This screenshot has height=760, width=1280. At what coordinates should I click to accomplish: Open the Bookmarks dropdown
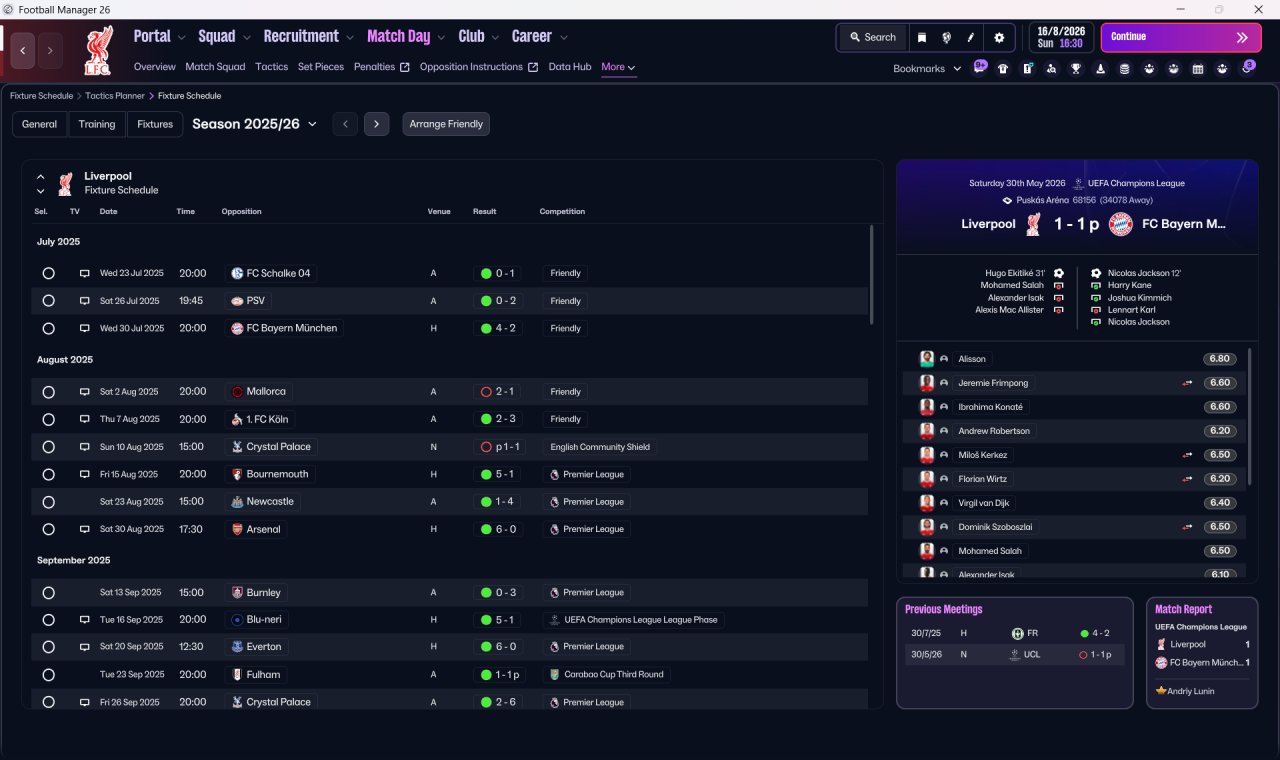tap(927, 68)
